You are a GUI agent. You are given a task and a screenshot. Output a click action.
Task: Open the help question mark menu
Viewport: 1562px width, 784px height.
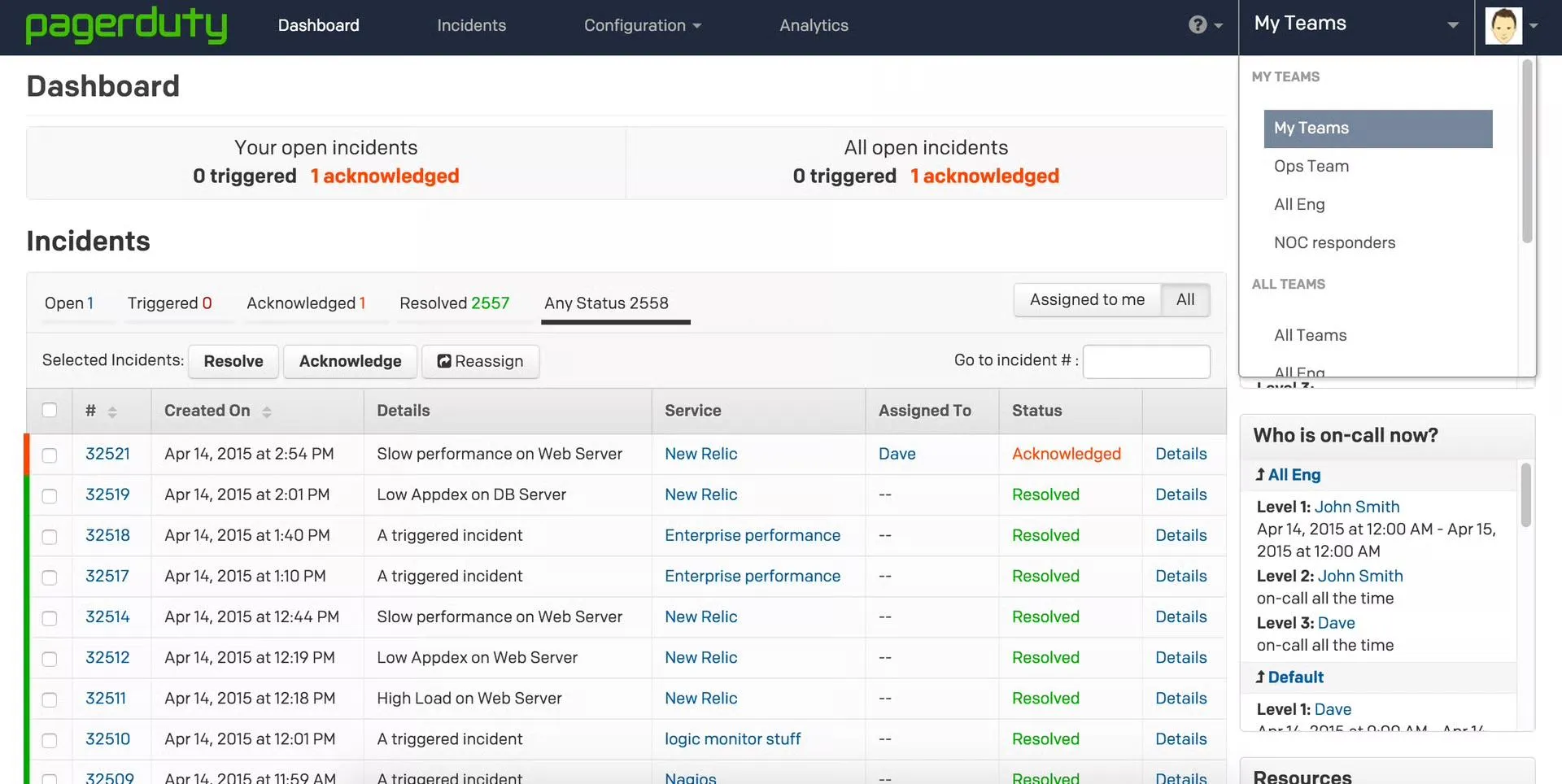coord(1206,25)
